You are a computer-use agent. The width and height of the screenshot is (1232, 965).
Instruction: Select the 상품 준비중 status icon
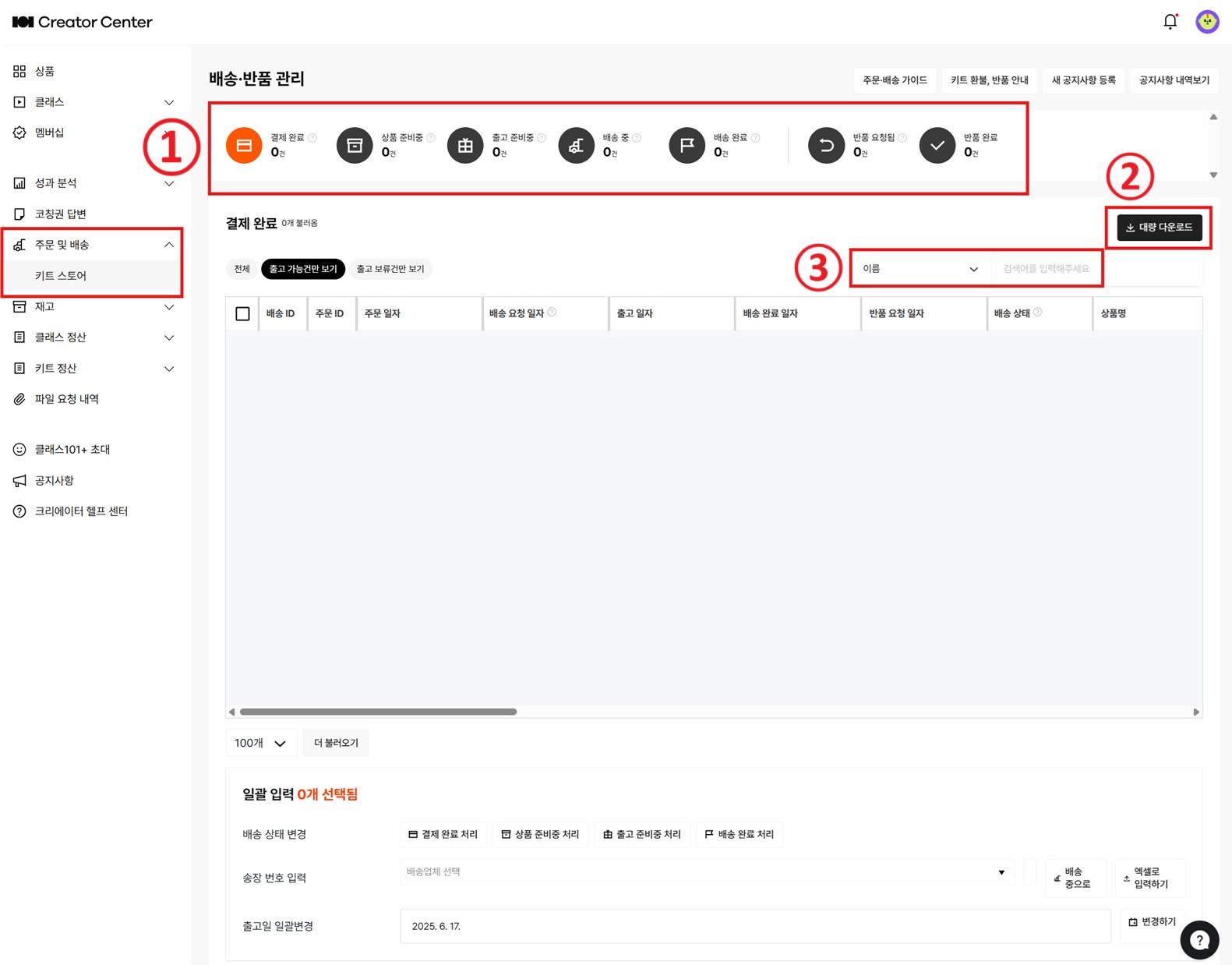[355, 145]
